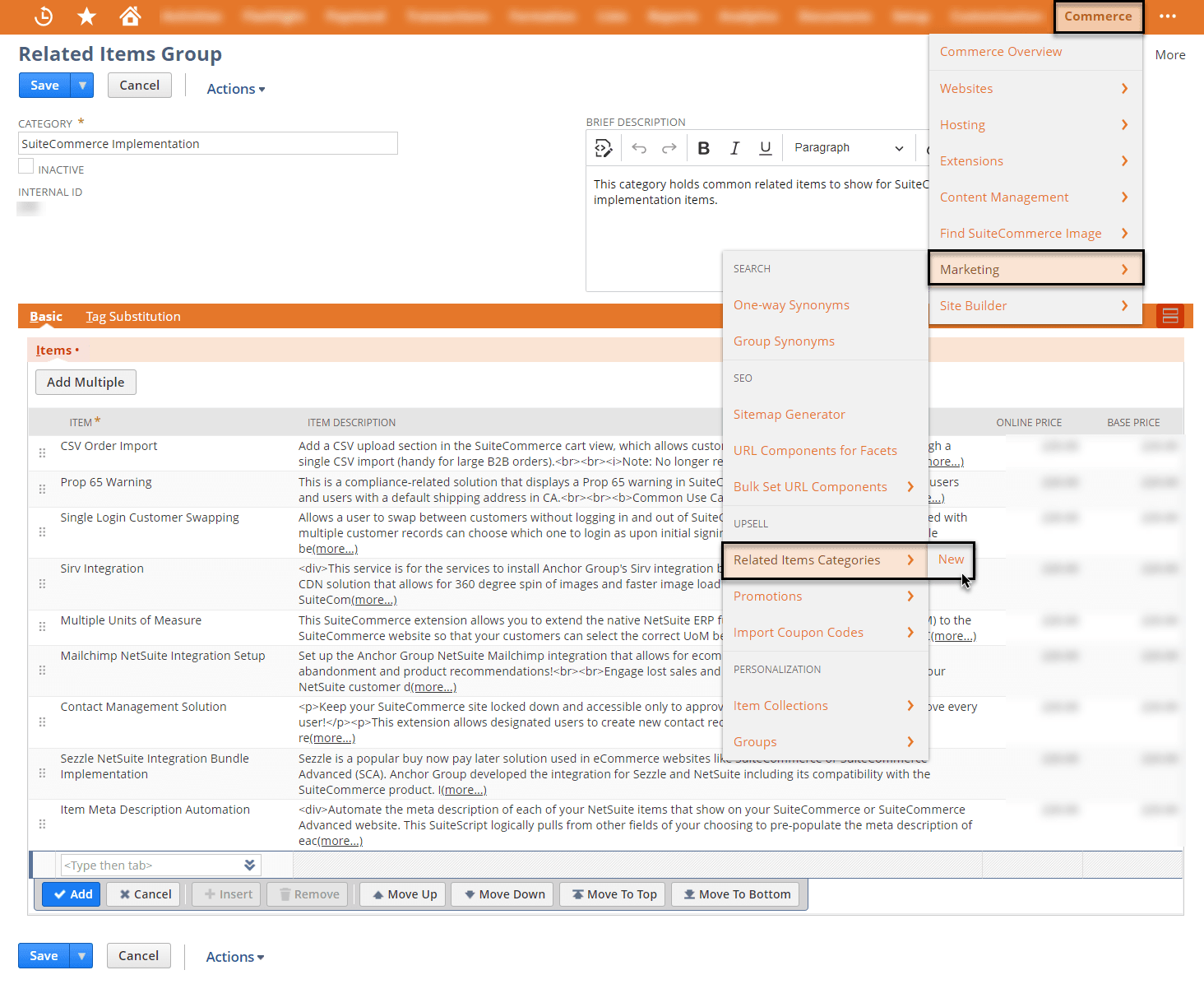Image resolution: width=1204 pixels, height=984 pixels.
Task: Apply underline formatting in description
Action: pos(766,148)
